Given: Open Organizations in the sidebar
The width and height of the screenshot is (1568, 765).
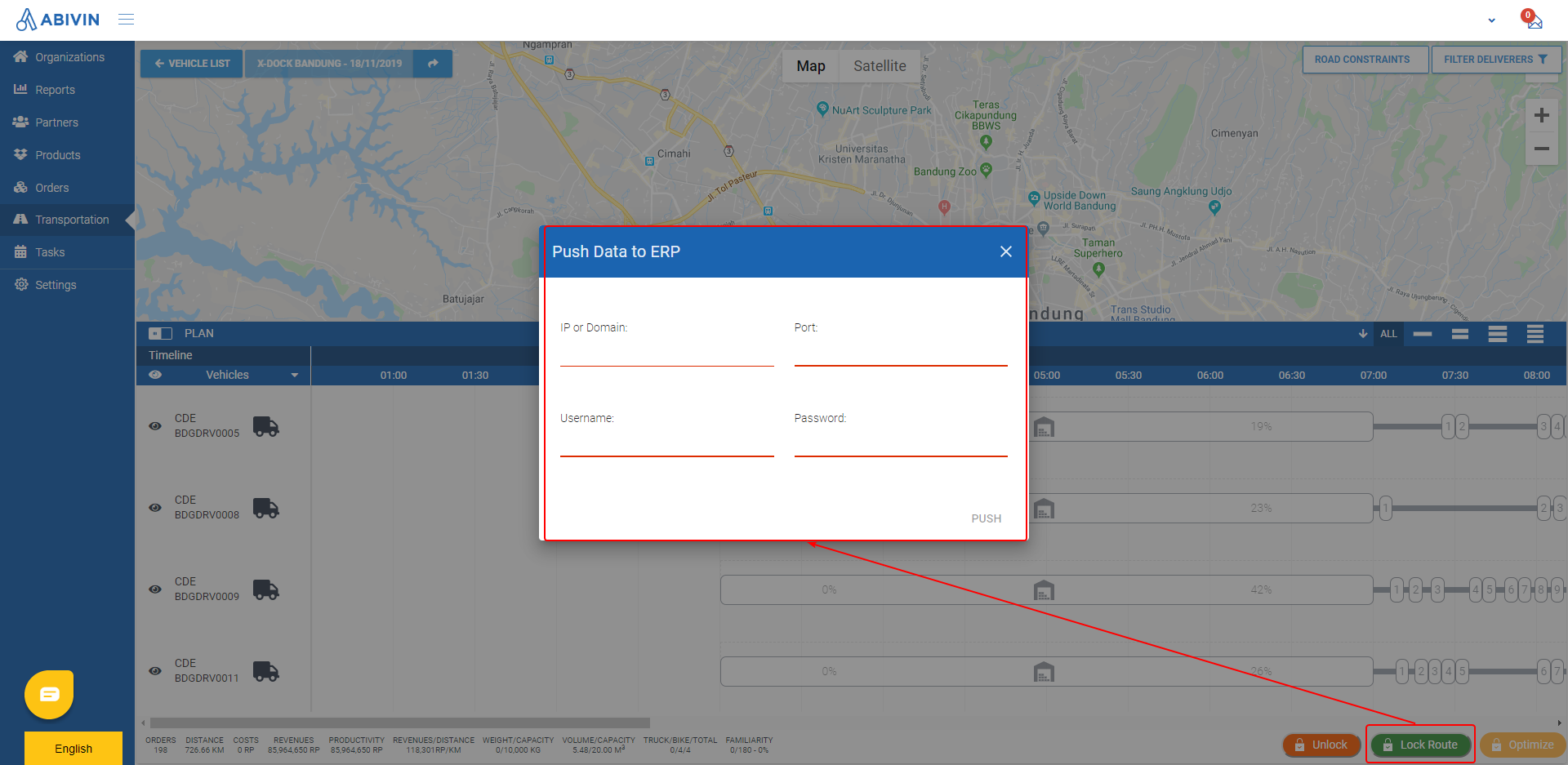Looking at the screenshot, I should [x=67, y=57].
